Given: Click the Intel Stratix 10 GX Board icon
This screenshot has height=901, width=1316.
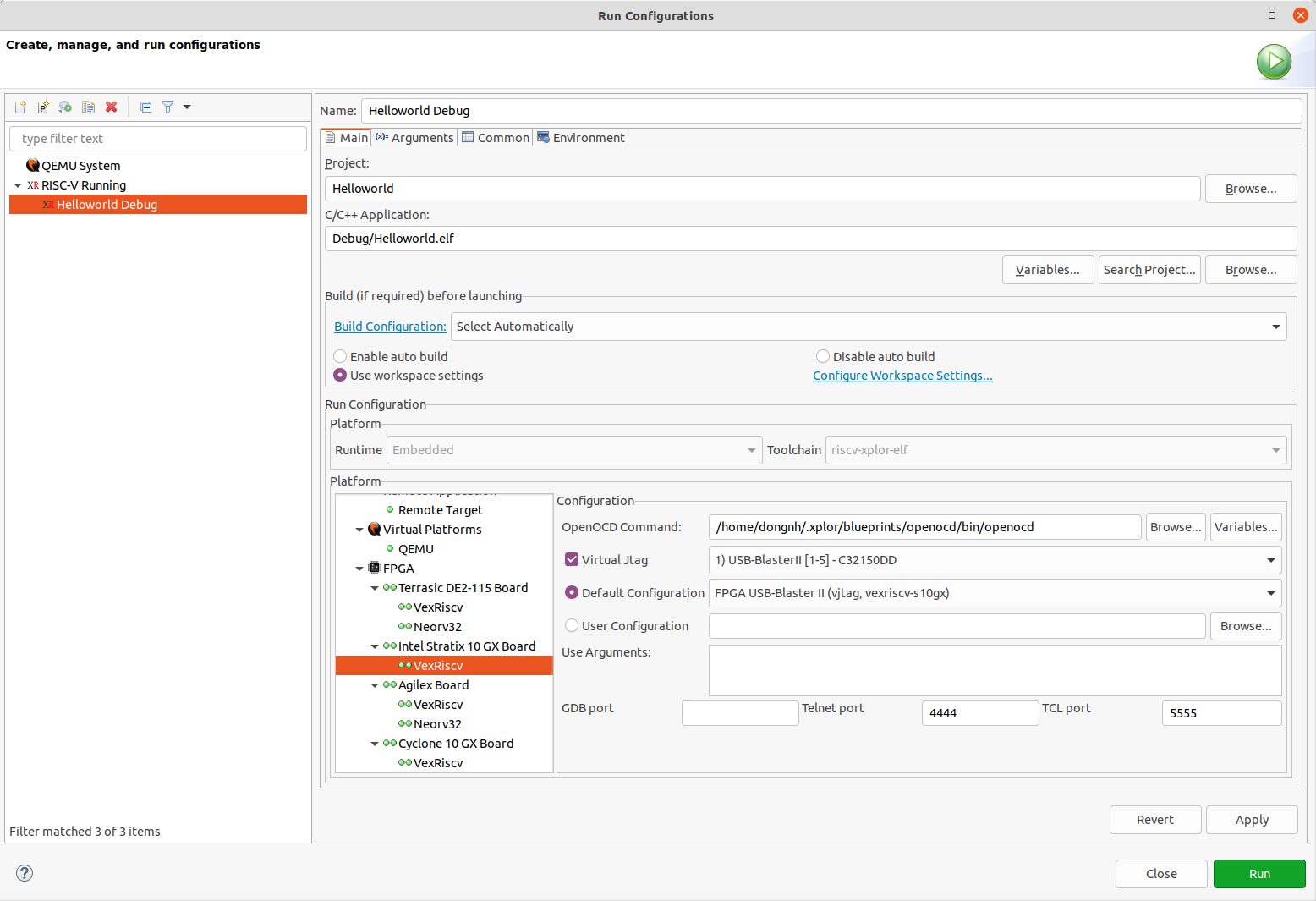Looking at the screenshot, I should click(x=390, y=646).
